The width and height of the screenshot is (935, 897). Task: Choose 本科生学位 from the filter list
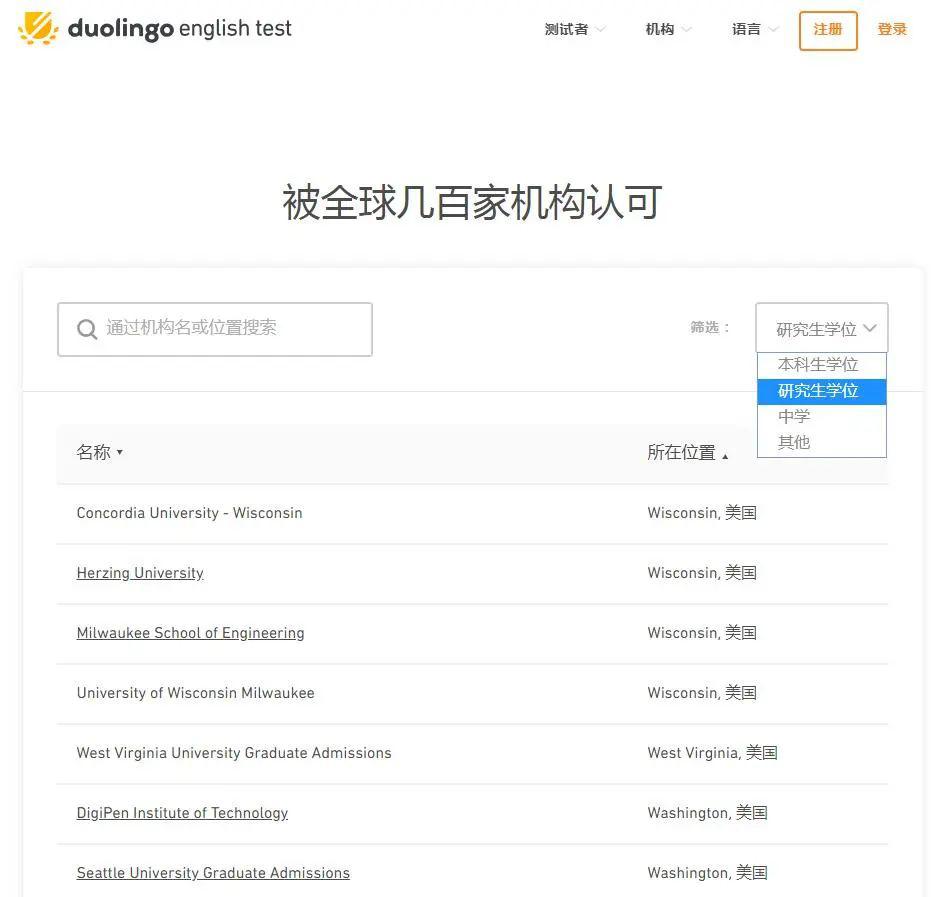click(822, 364)
